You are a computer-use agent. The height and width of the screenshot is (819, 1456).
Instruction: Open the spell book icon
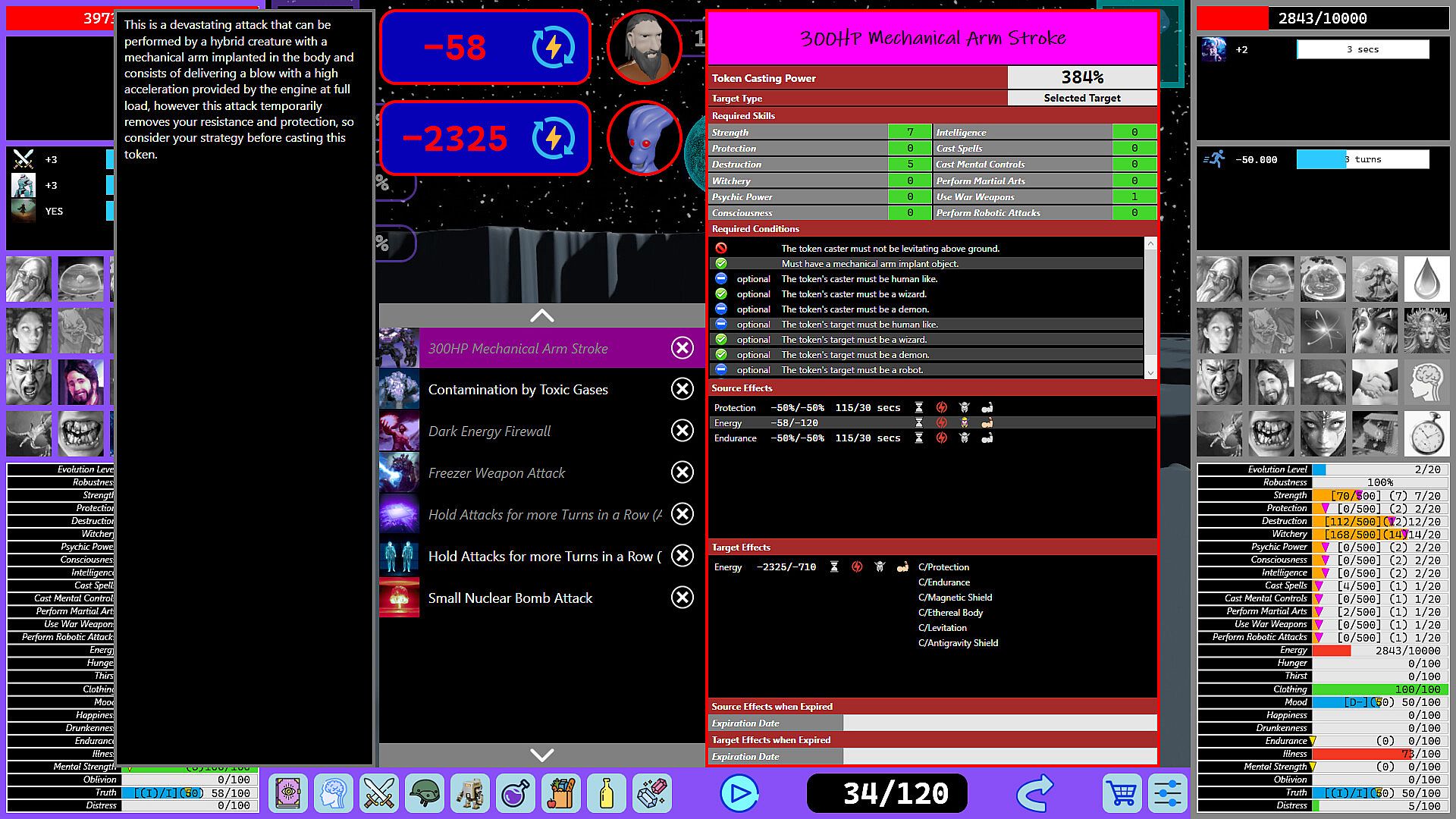point(288,794)
